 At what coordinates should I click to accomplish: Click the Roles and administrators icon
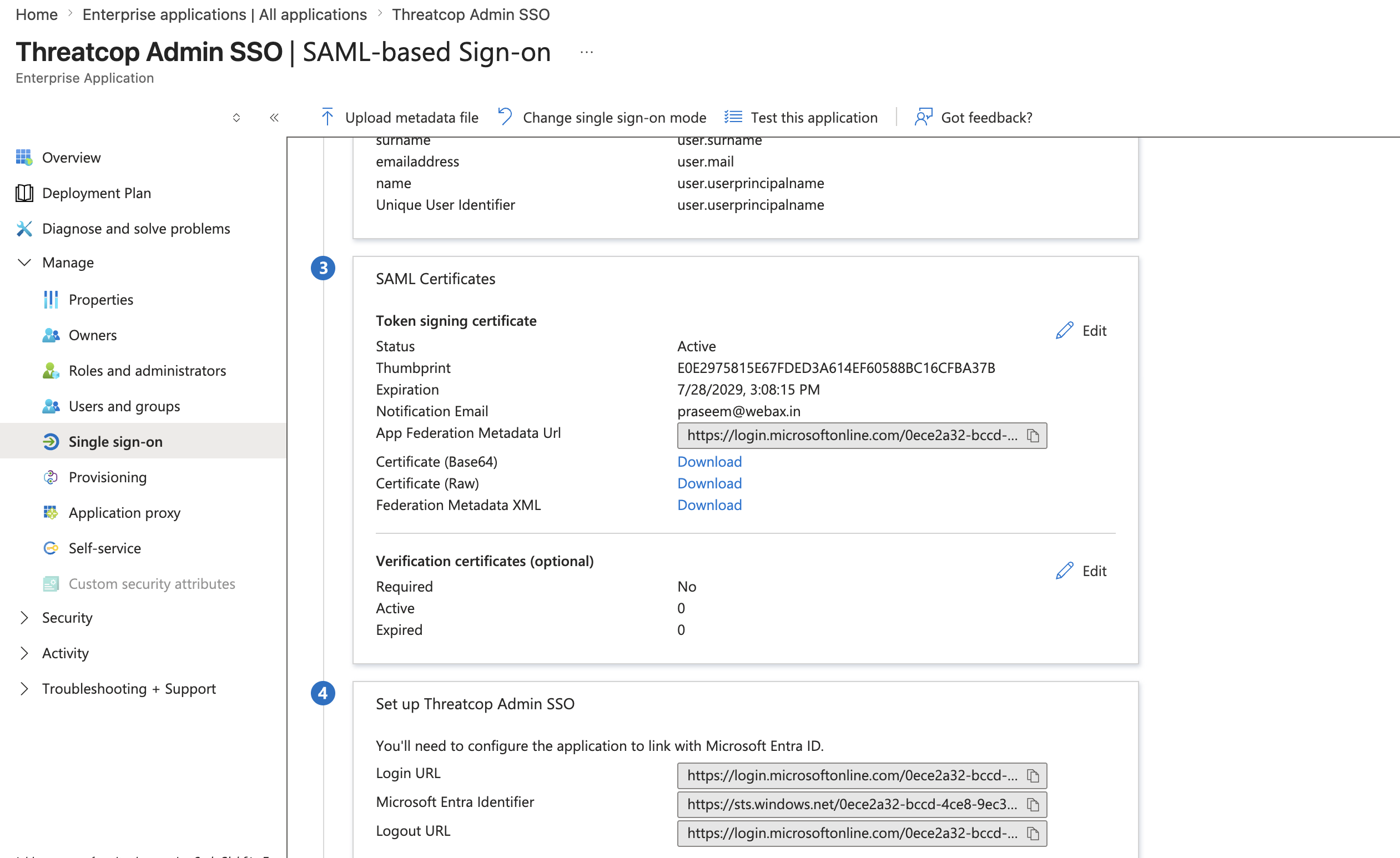pos(51,371)
